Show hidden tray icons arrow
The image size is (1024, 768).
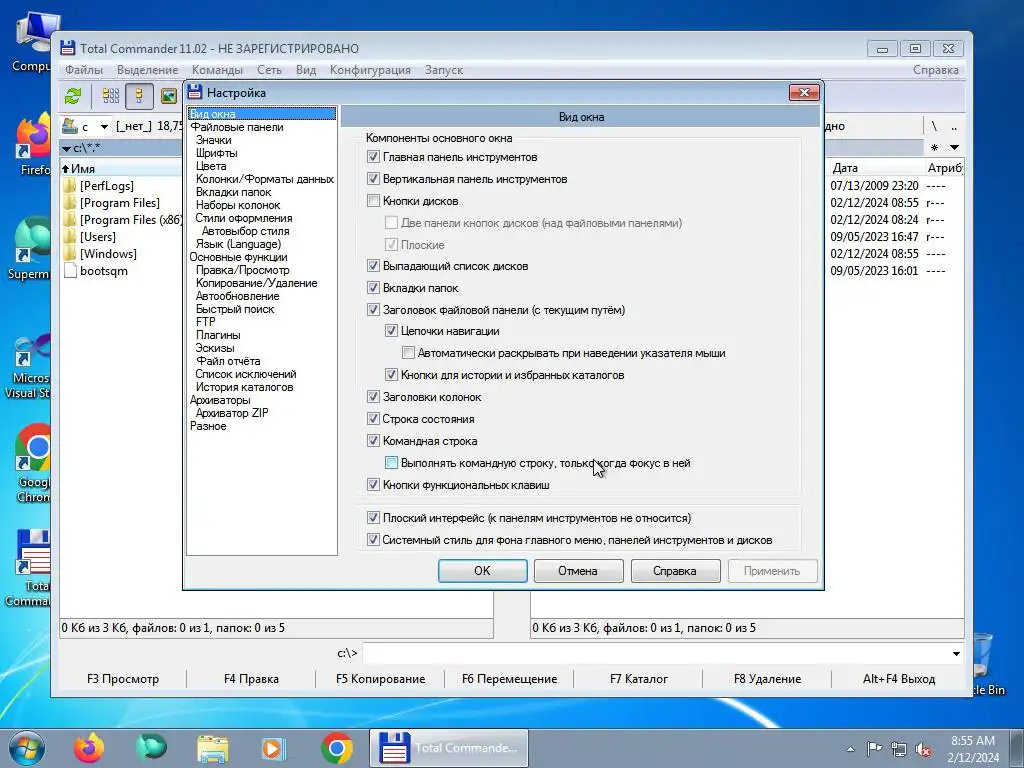(x=850, y=749)
